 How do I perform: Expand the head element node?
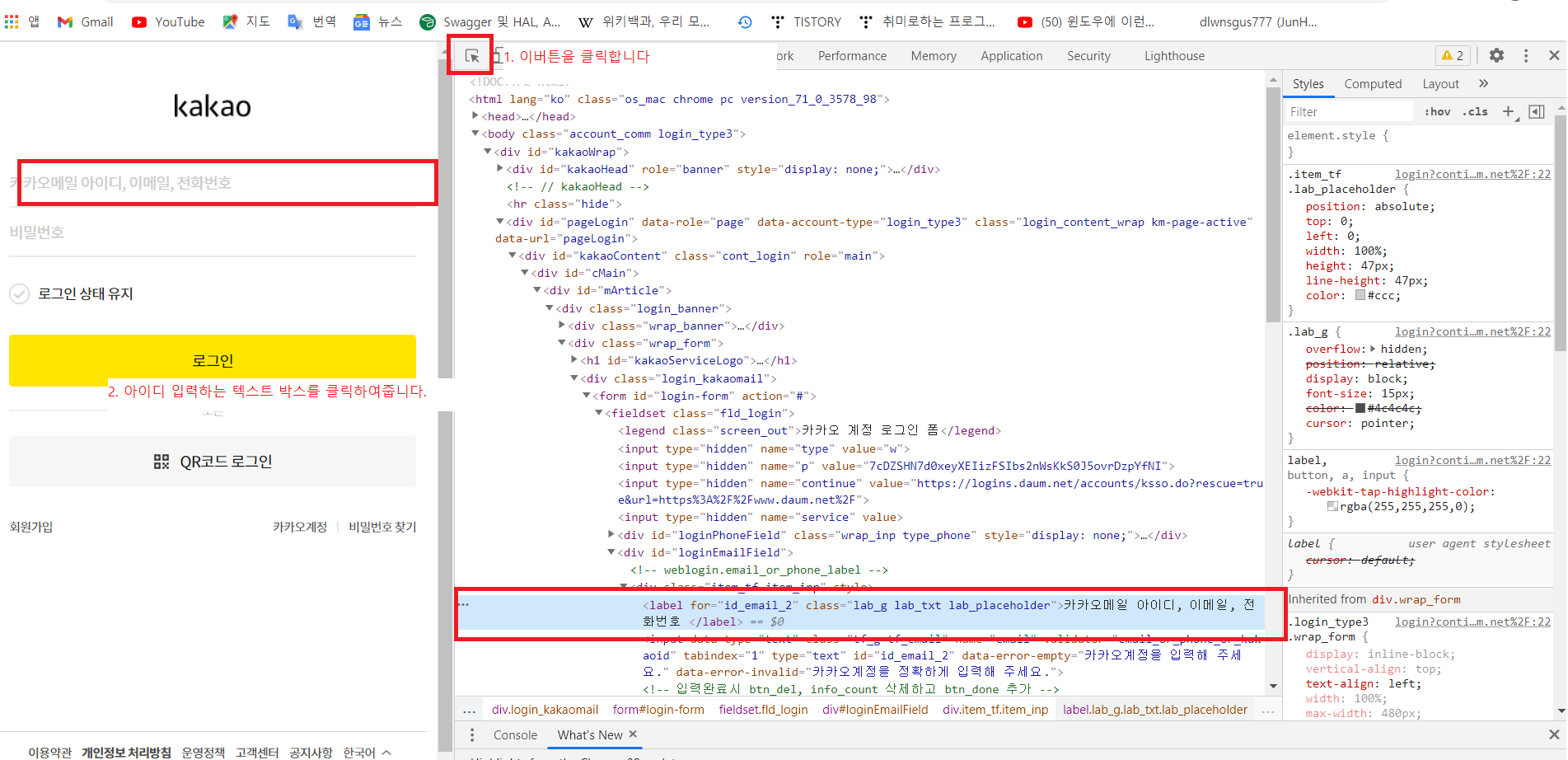tap(475, 115)
